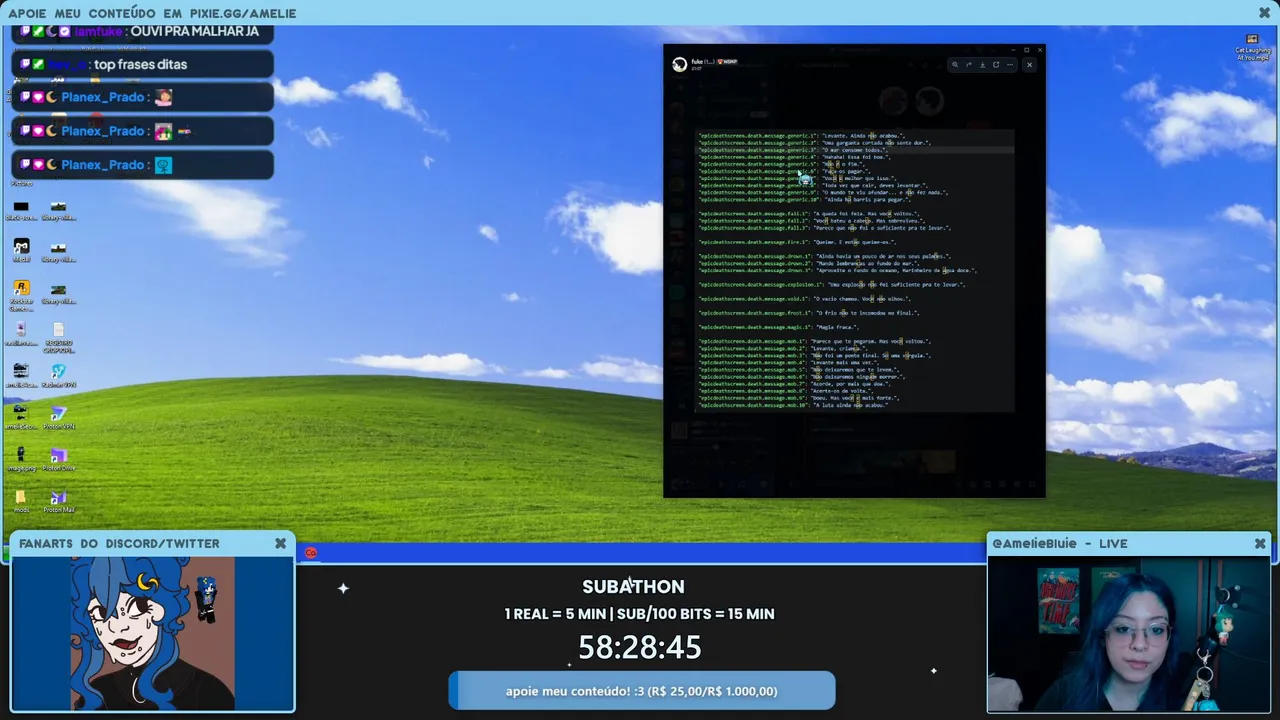The image size is (1280, 720).
Task: Close the top banner with the X
Action: [x=1265, y=13]
